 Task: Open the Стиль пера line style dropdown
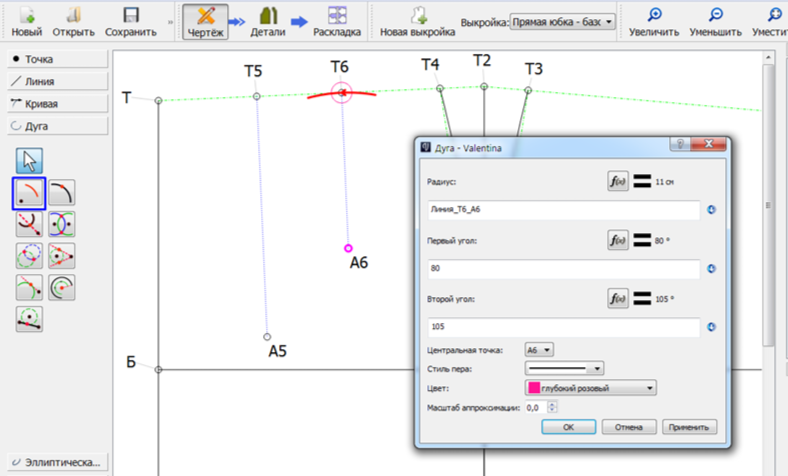click(564, 368)
